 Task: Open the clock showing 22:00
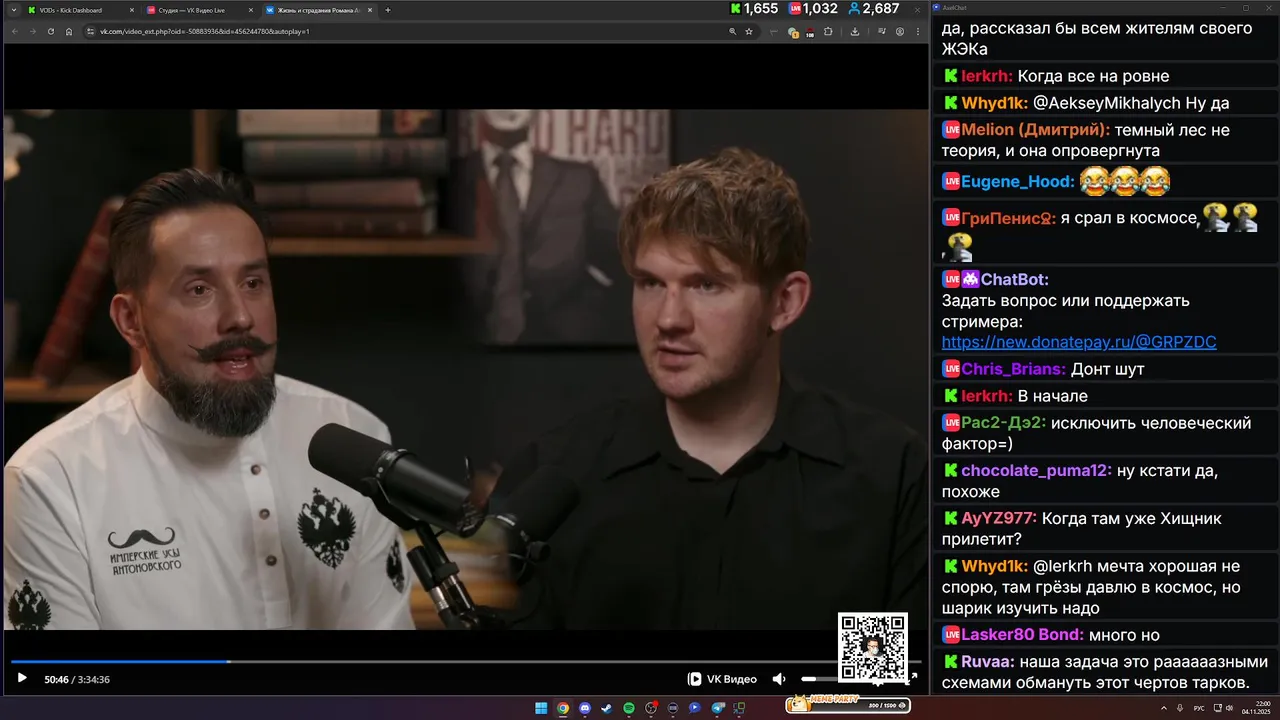pyautogui.click(x=1256, y=708)
